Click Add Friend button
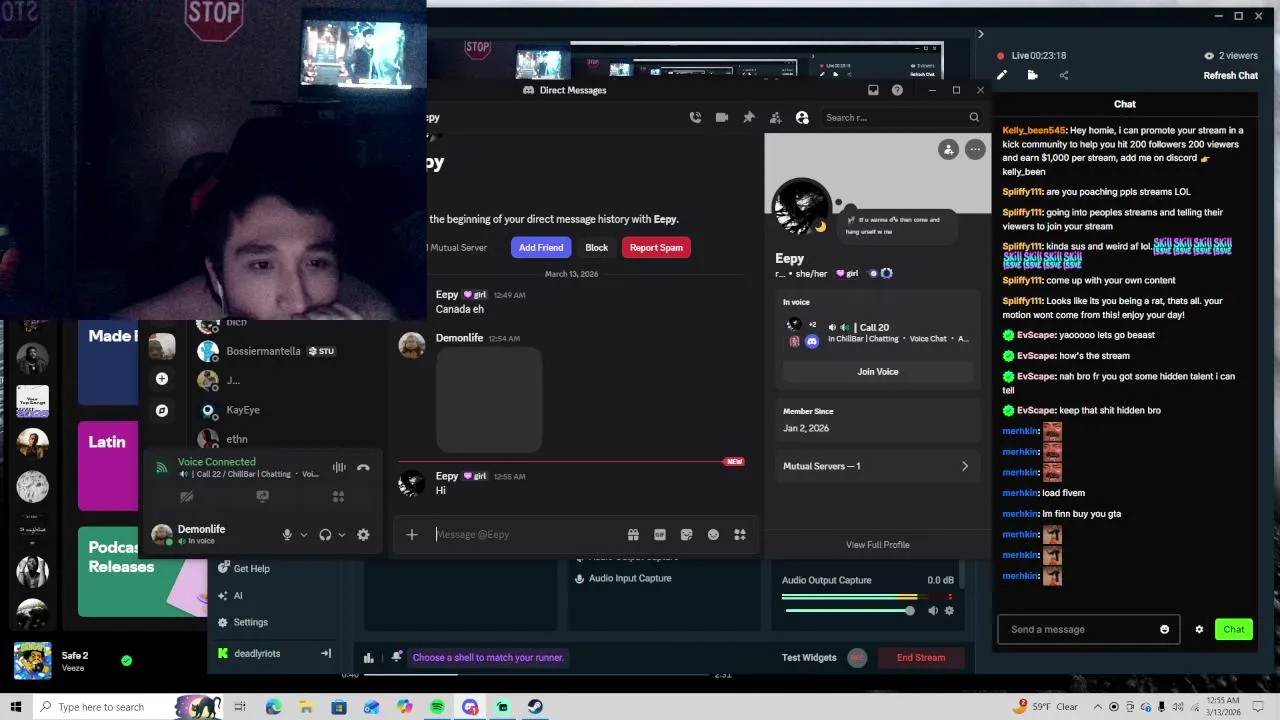1280x720 pixels. pyautogui.click(x=541, y=247)
